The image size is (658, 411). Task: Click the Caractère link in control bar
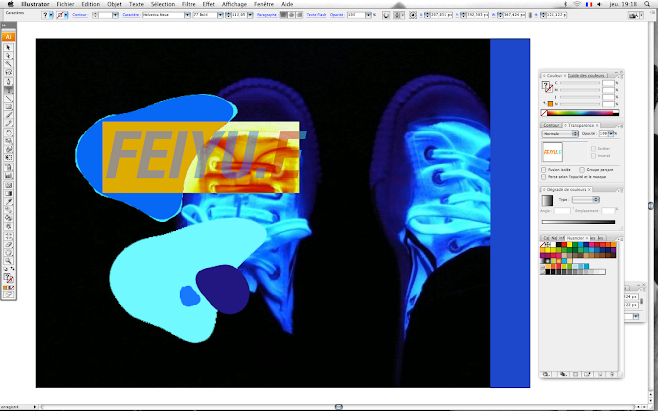[x=131, y=15]
